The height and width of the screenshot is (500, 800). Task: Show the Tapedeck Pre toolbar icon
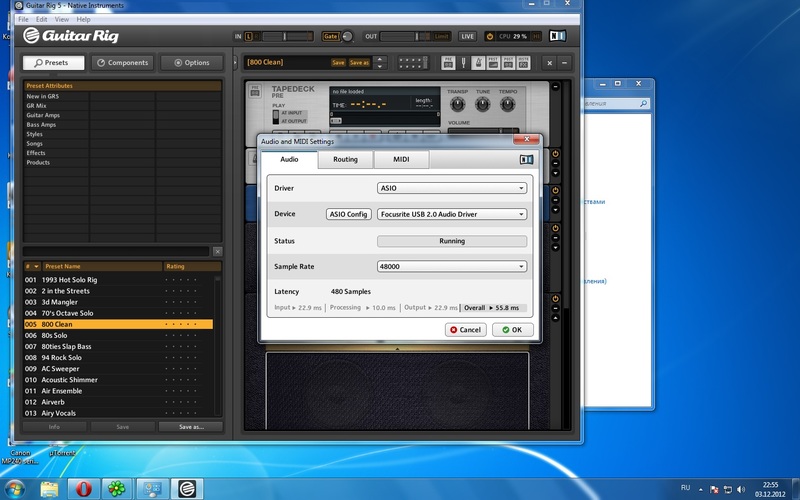coord(448,63)
